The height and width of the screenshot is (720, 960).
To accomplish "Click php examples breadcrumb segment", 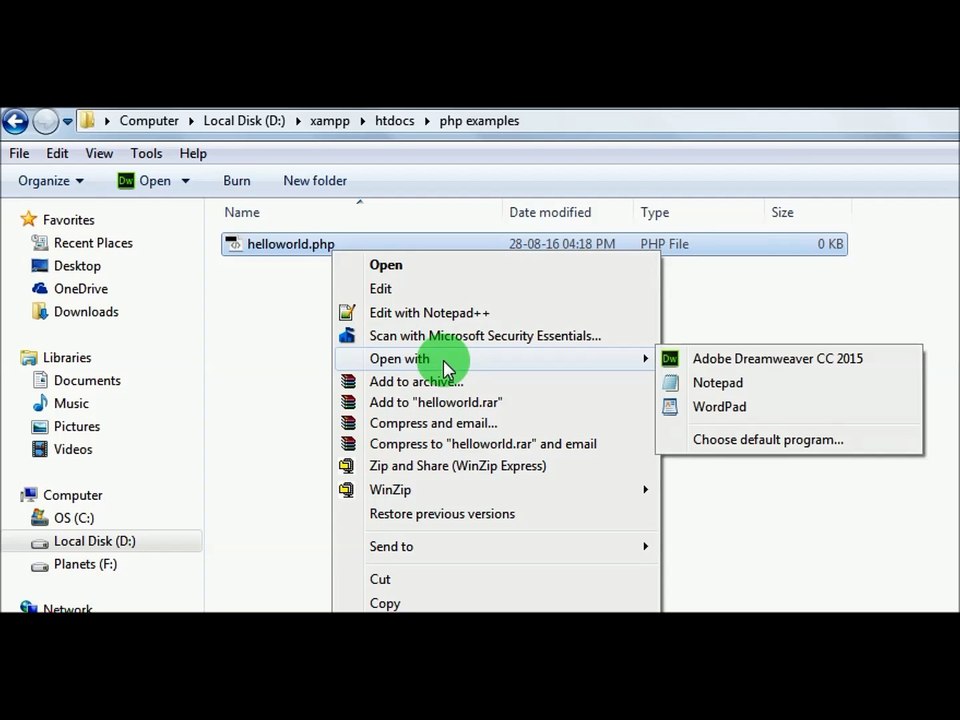I will pos(479,121).
